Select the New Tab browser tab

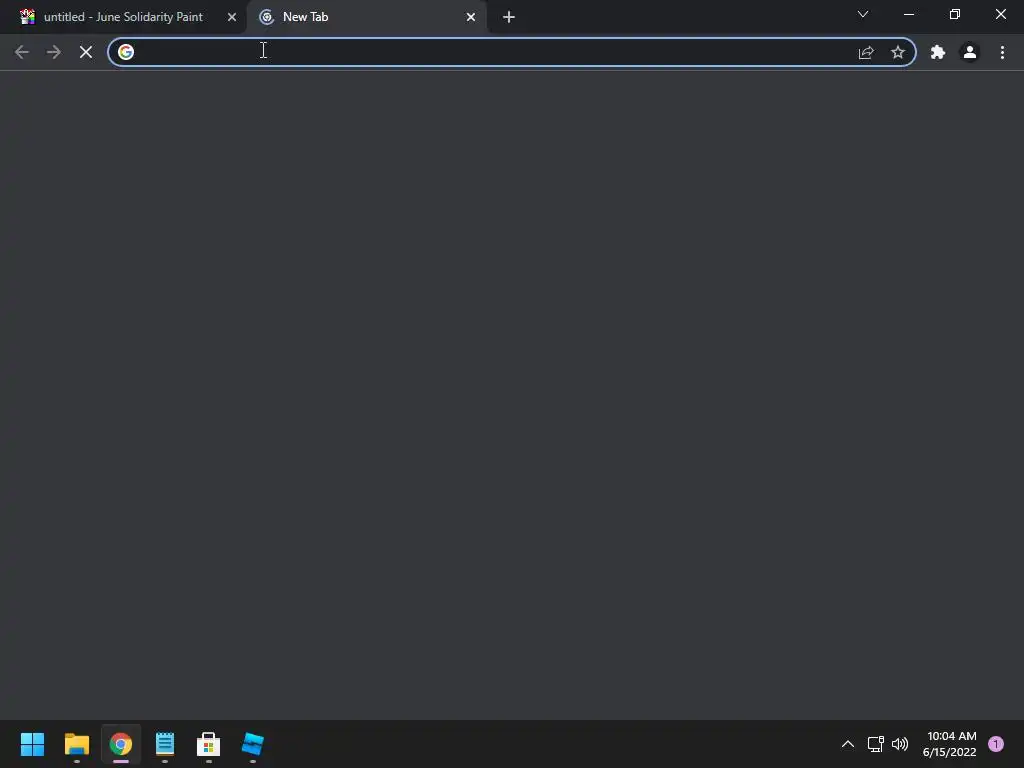[x=366, y=17]
